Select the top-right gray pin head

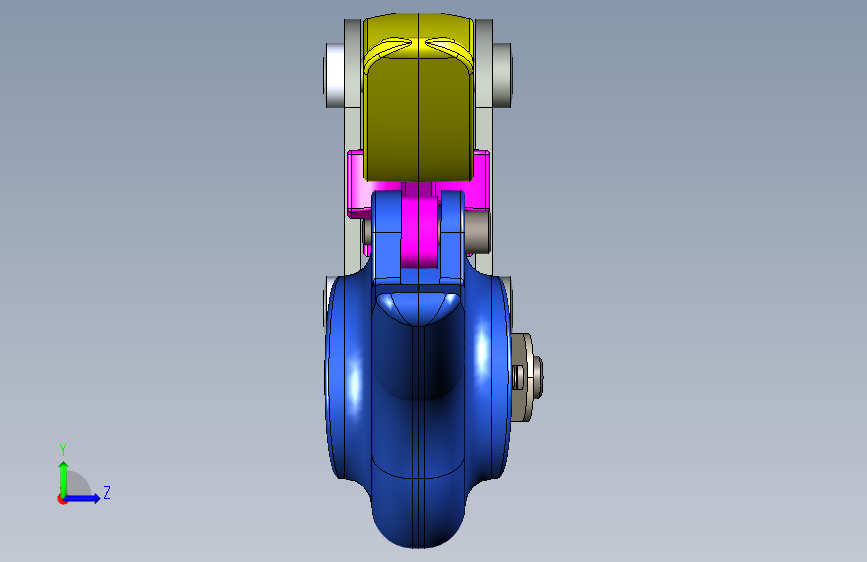[502, 75]
